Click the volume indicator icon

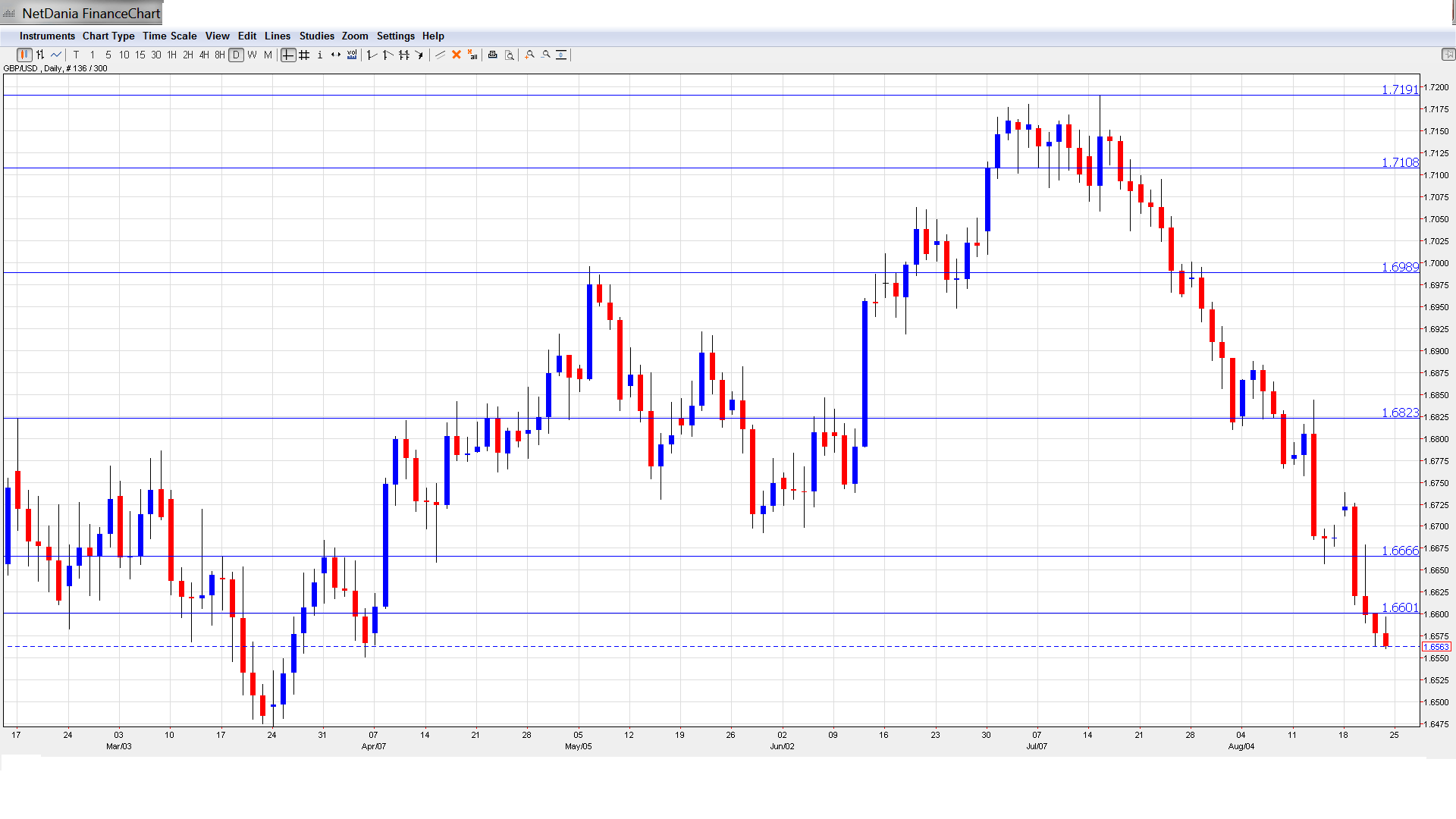[352, 55]
